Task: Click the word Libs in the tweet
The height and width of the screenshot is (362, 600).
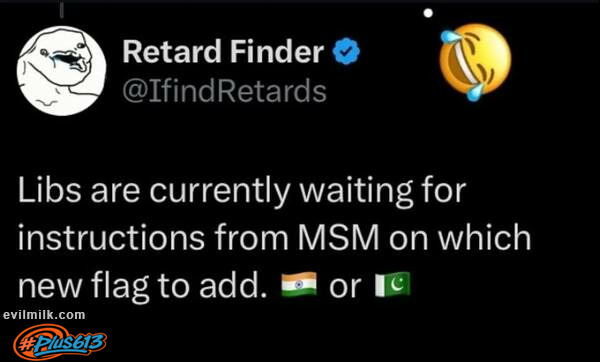Action: (x=49, y=190)
